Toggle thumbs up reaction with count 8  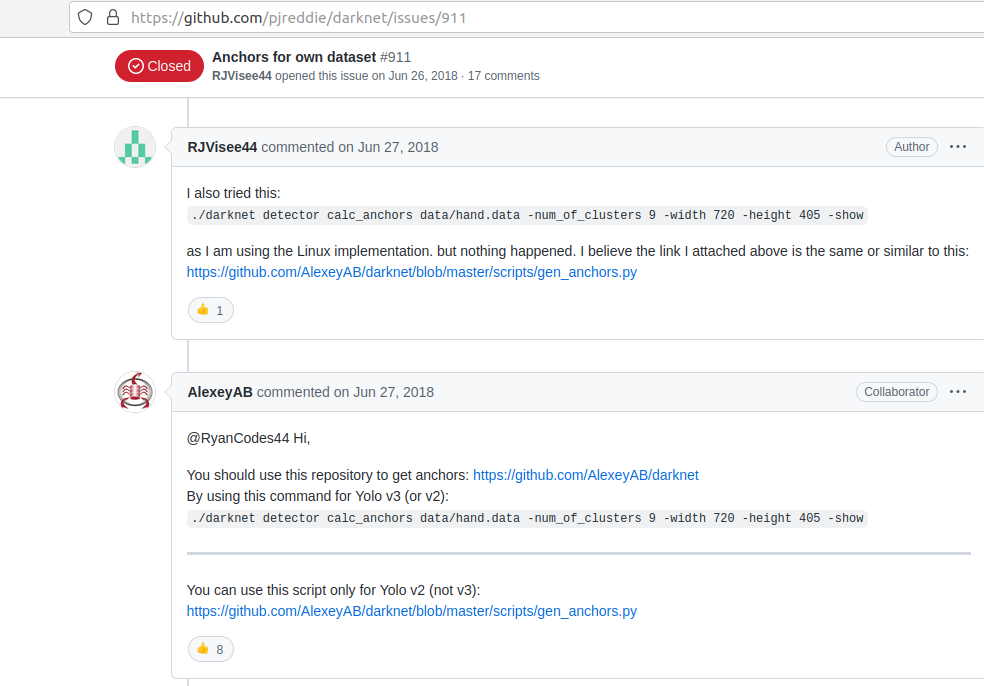[x=211, y=649]
